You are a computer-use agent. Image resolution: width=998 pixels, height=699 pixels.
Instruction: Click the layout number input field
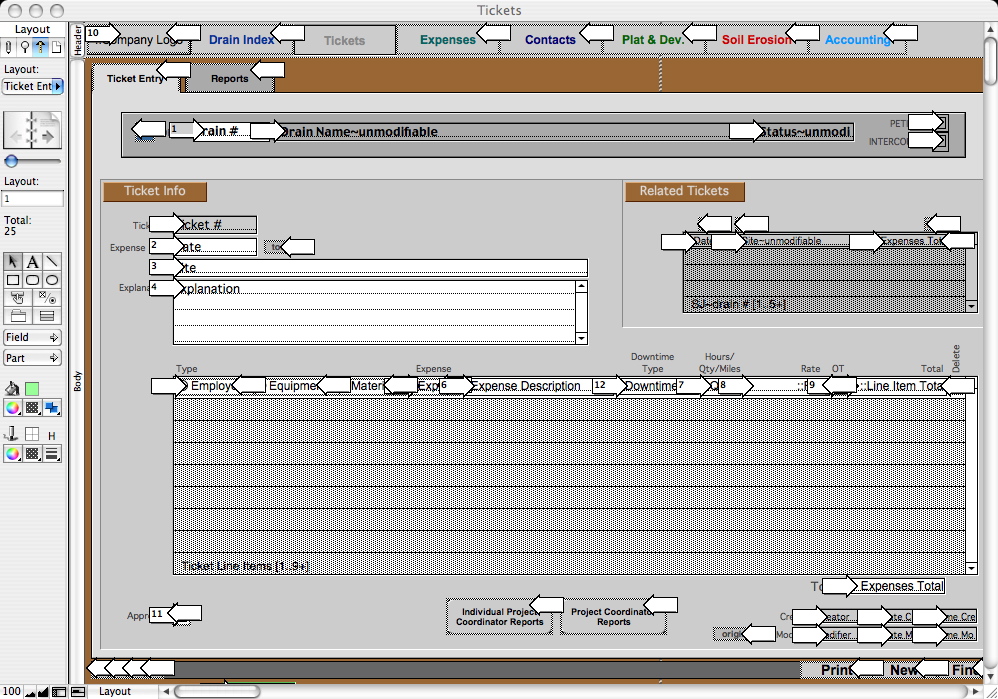pos(33,200)
